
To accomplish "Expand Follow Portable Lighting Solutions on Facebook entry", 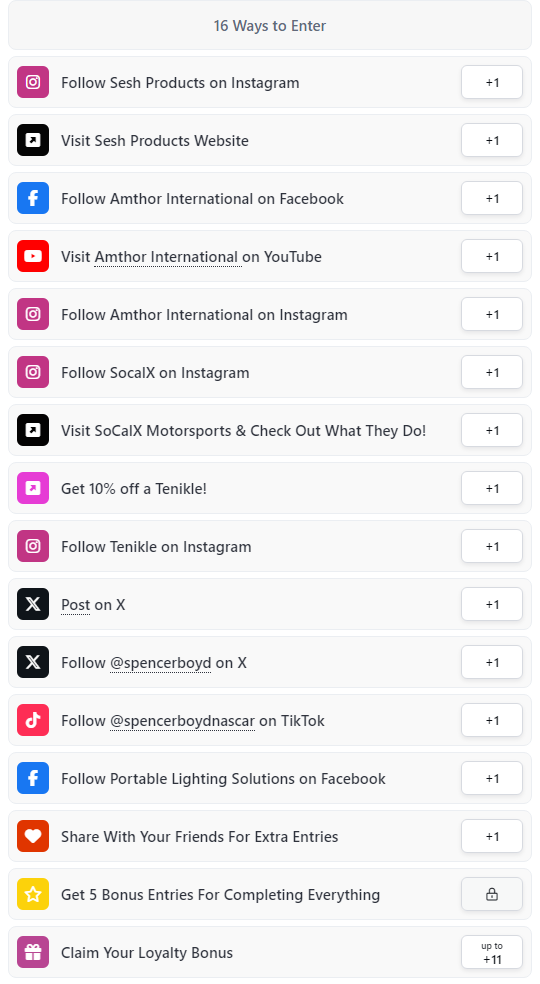I will pyautogui.click(x=270, y=779).
